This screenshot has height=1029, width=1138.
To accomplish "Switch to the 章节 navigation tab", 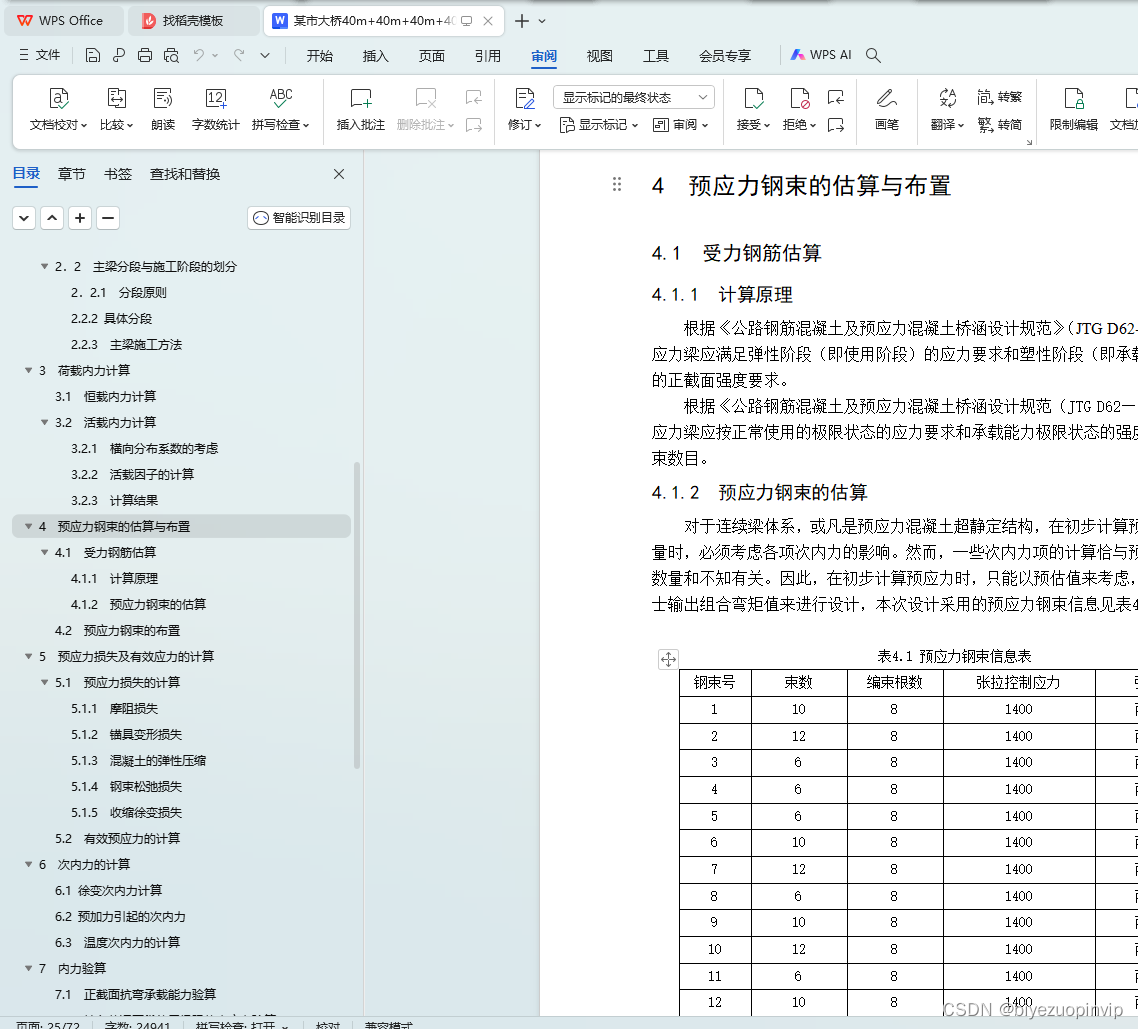I will point(71,174).
